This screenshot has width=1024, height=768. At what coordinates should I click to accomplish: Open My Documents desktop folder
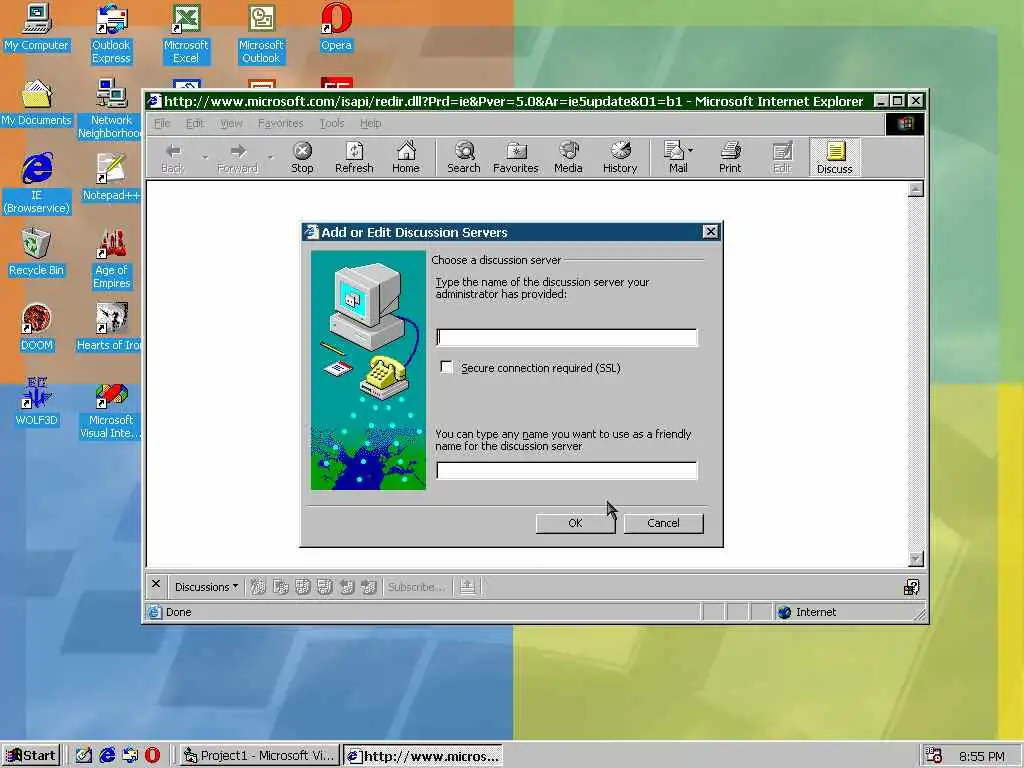coord(37,103)
